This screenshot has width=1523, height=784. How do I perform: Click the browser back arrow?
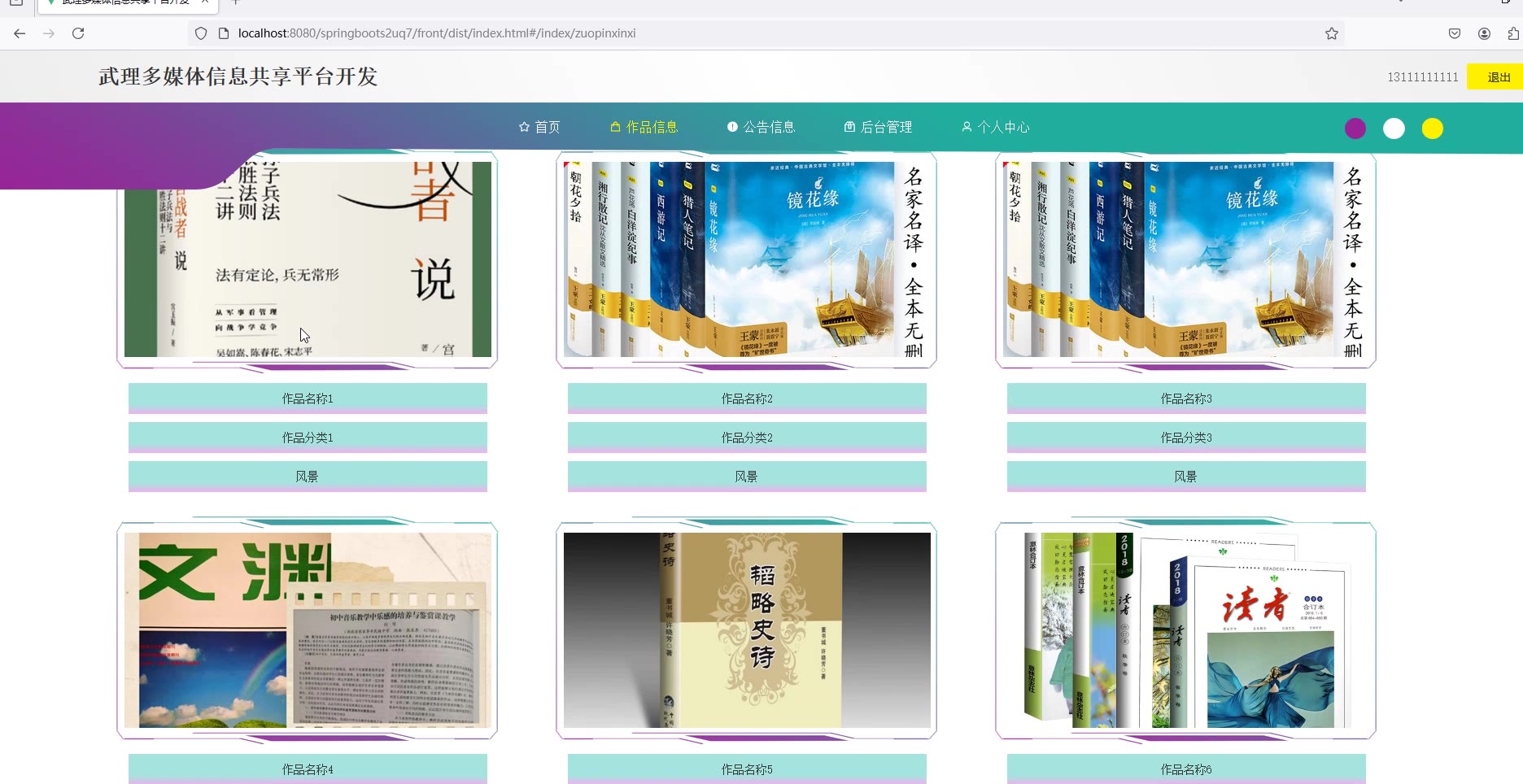click(x=20, y=33)
